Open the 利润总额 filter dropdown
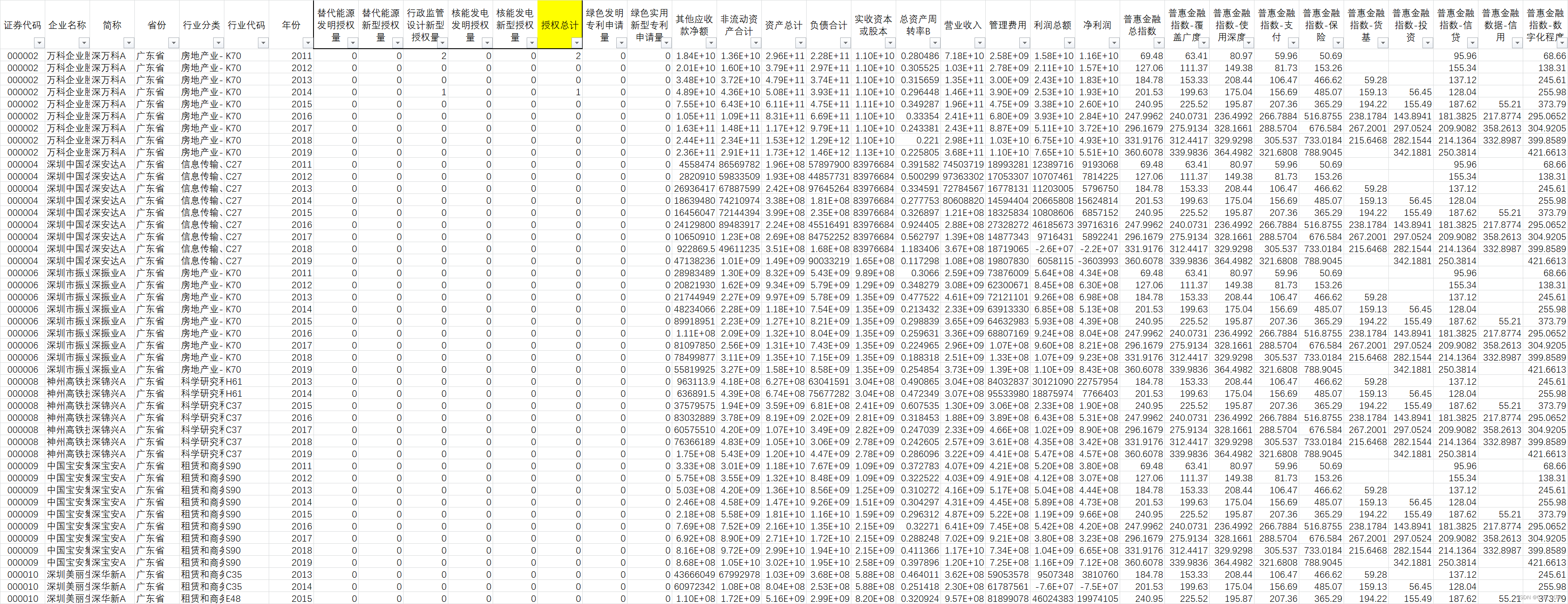This screenshot has height=604, width=1568. [x=1069, y=43]
